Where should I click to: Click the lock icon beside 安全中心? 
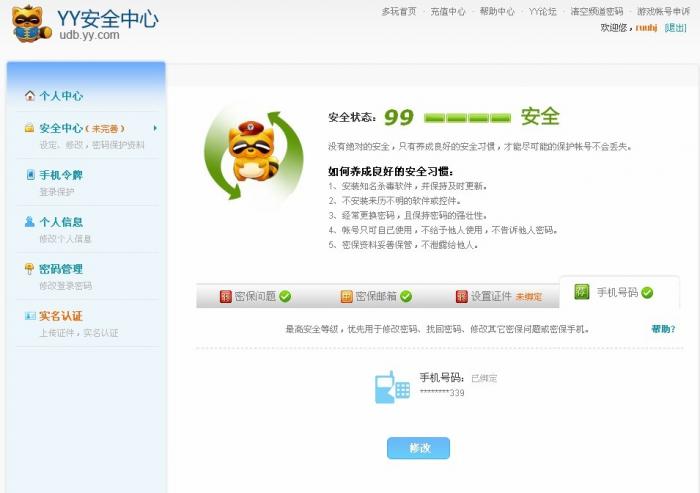pos(29,128)
